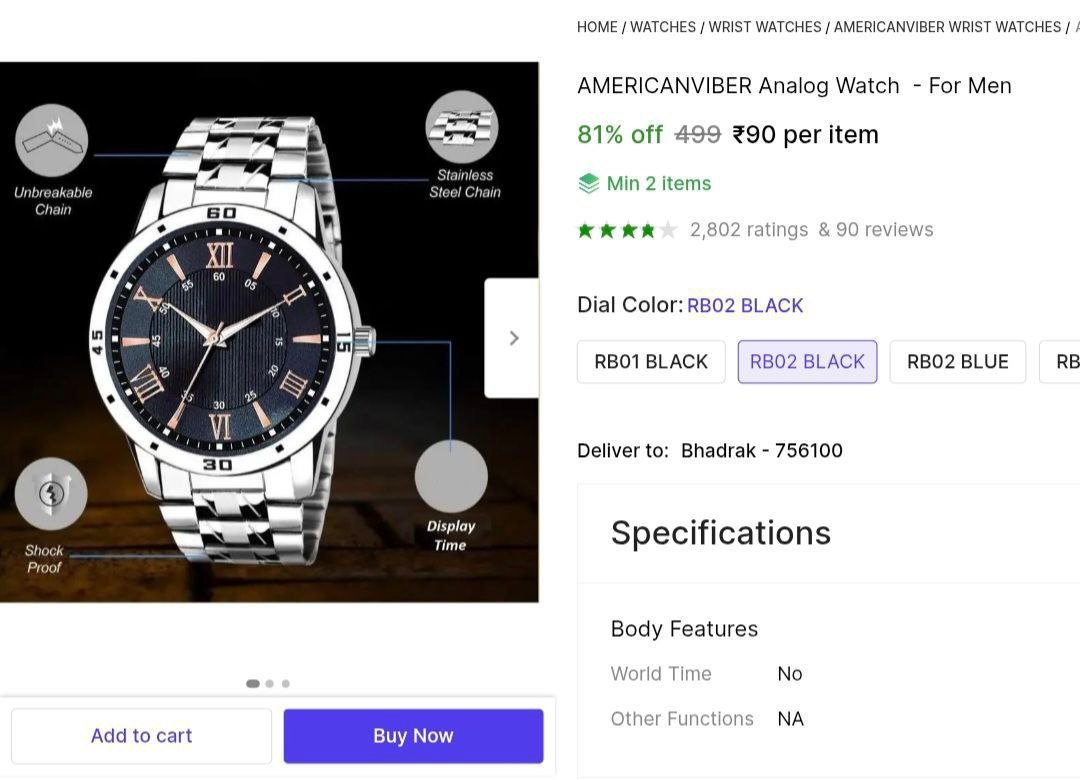1080x780 pixels.
Task: Click the Stainless Steel Chain icon
Action: click(x=461, y=127)
